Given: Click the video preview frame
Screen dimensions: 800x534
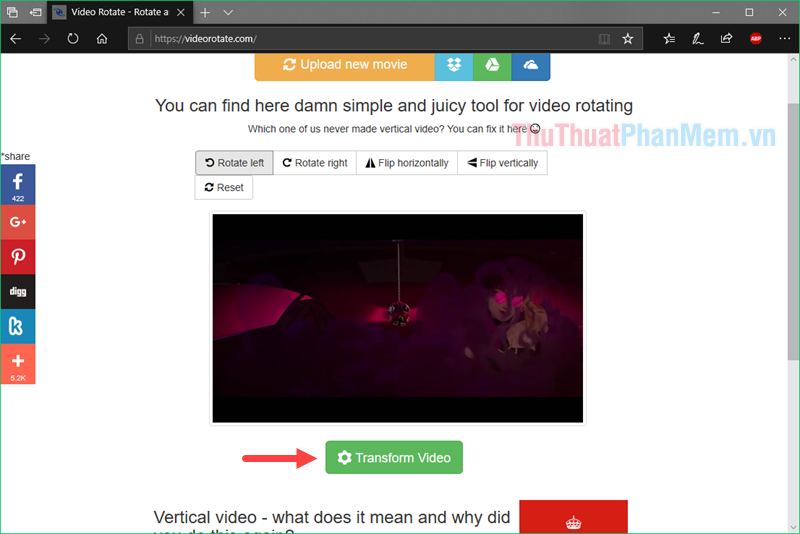Looking at the screenshot, I should point(398,318).
